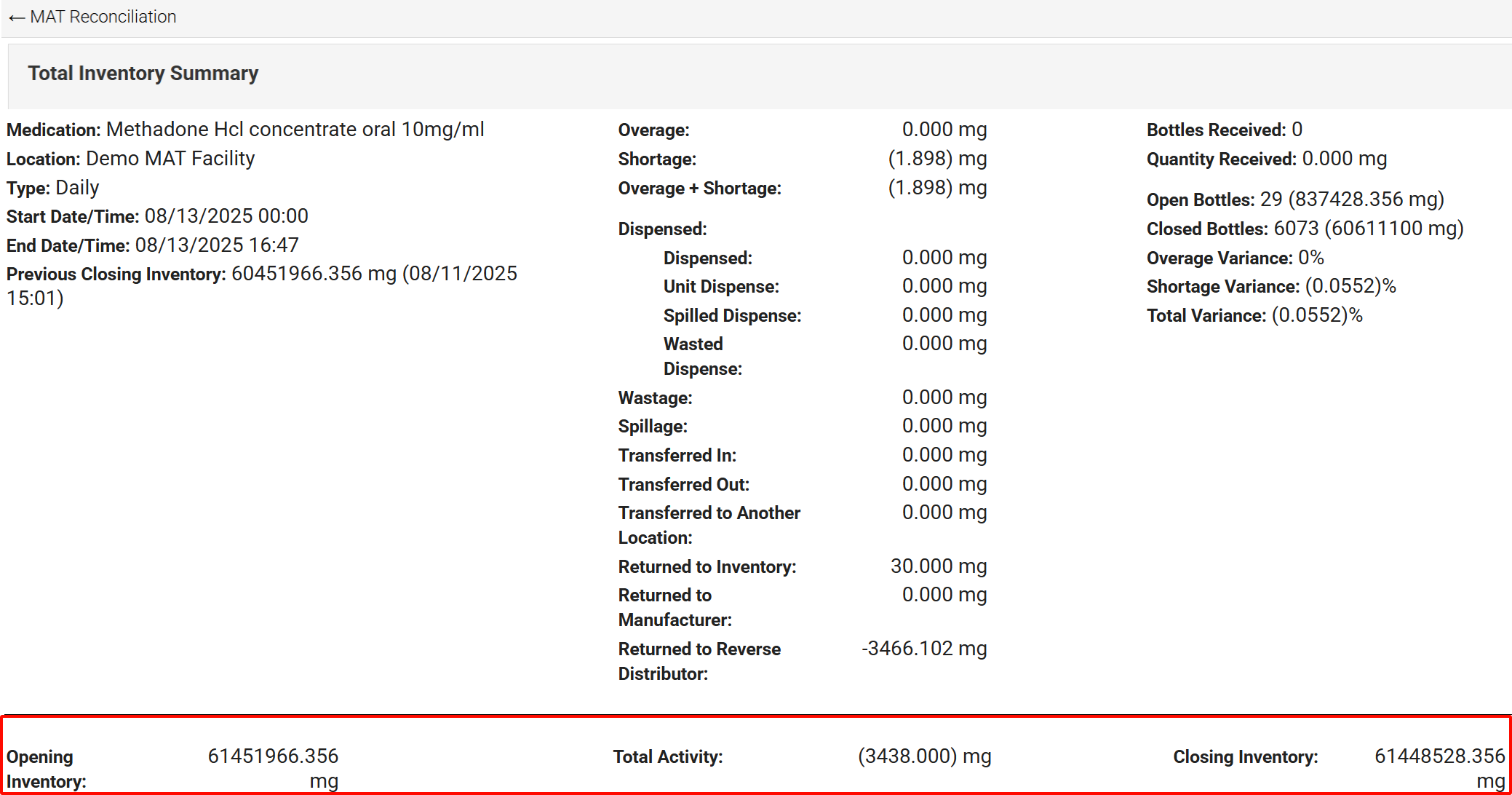Click the Bottles Received count
Image resolution: width=1512 pixels, height=795 pixels.
click(1297, 130)
